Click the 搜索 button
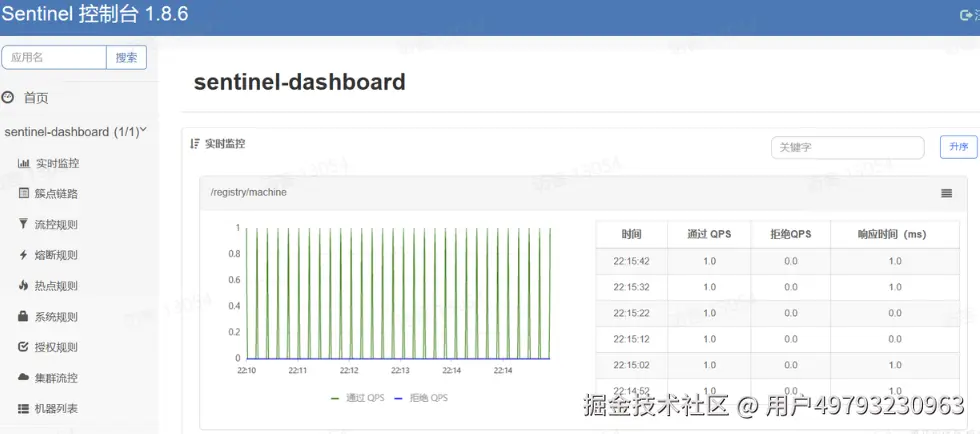Screen dimensions: 980x434 [x=126, y=57]
